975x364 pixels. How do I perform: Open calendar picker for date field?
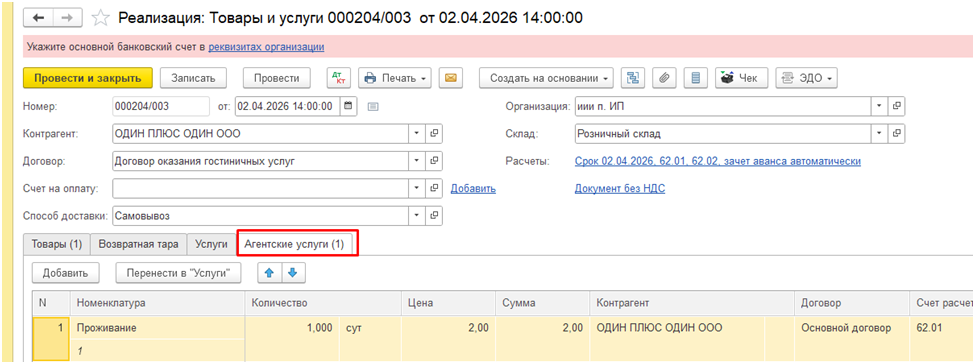coord(348,106)
